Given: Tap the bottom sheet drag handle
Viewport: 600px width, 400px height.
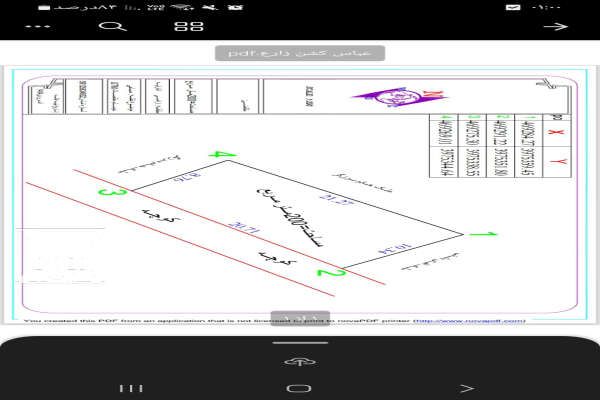Looking at the screenshot, I should click(300, 343).
